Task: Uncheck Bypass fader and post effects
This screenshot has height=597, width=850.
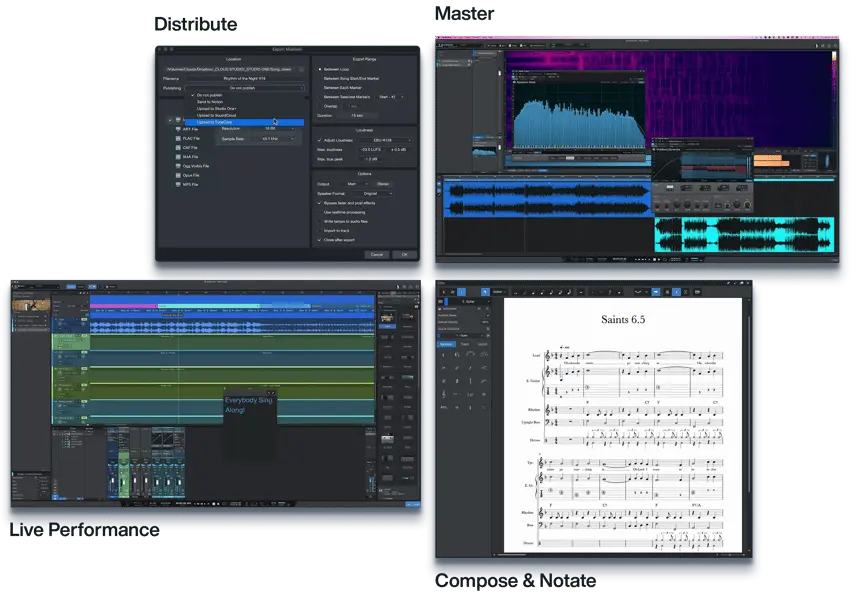Action: pos(320,203)
